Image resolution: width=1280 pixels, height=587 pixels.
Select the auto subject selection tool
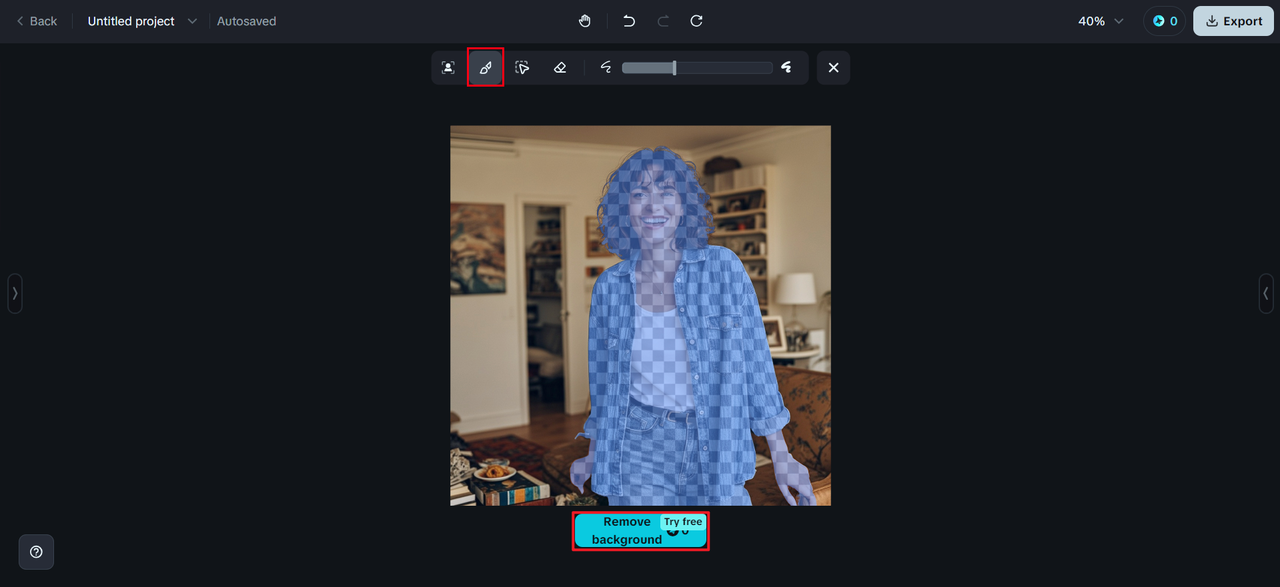pos(448,68)
